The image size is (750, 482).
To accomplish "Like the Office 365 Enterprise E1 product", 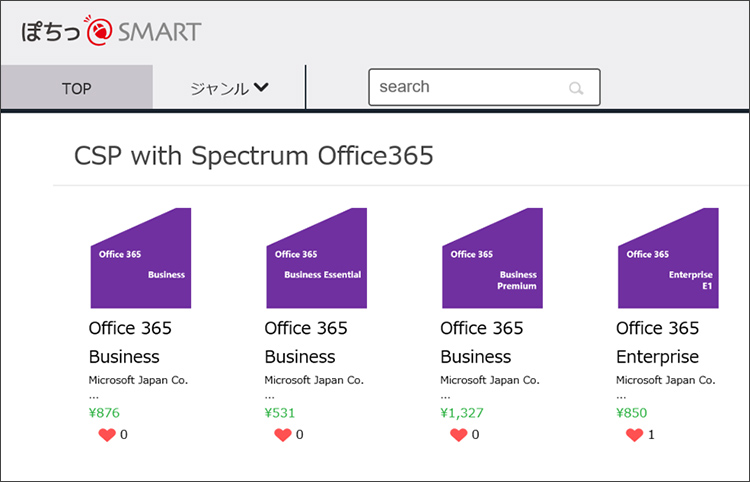I will click(x=634, y=435).
